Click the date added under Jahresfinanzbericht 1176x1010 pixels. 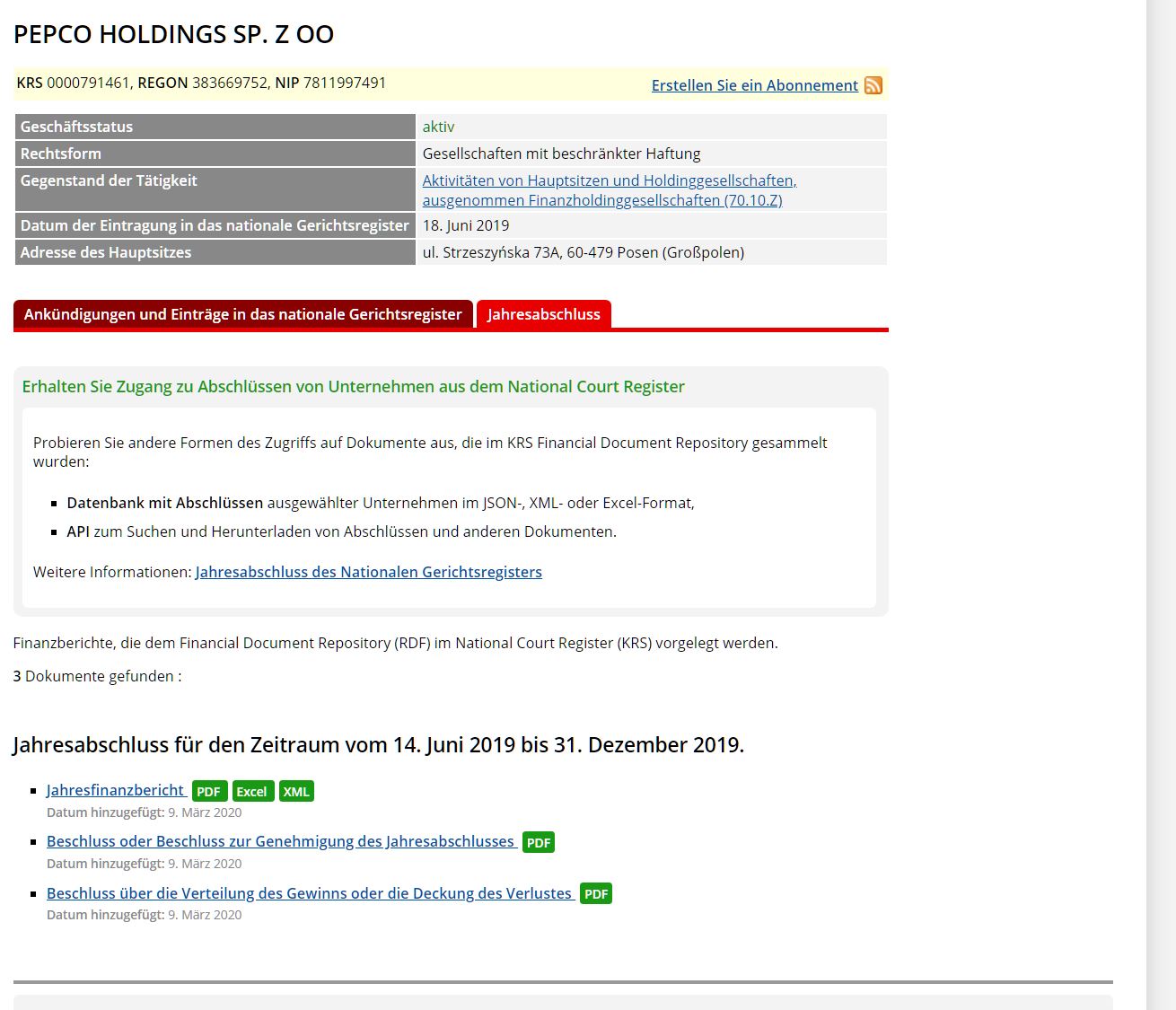[x=145, y=812]
